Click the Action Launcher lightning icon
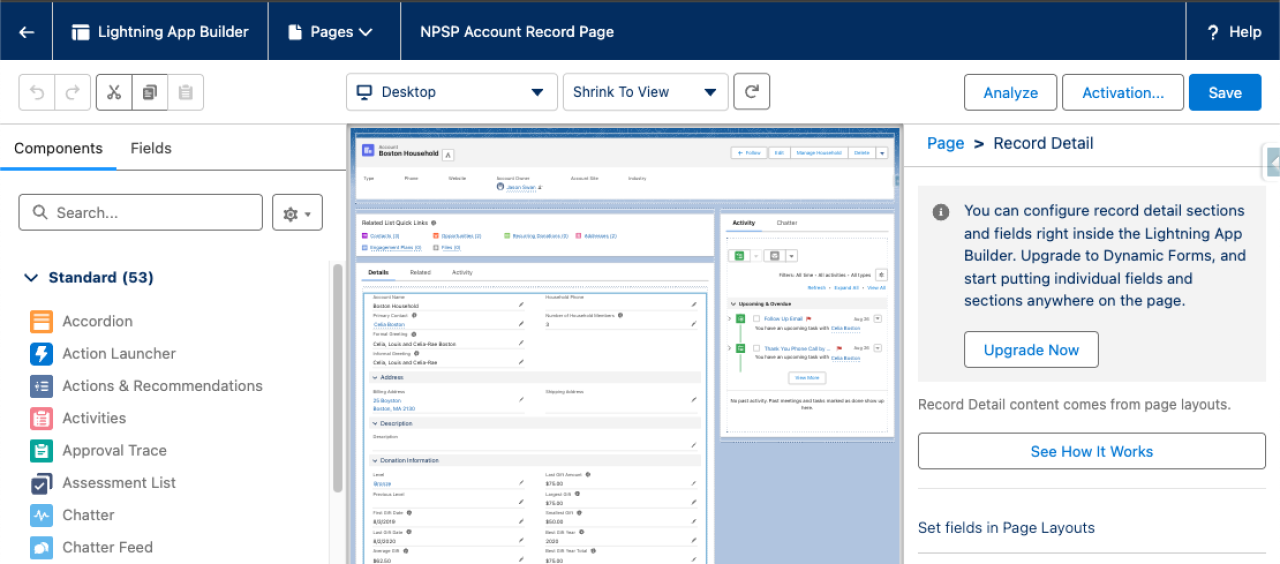Viewport: 1280px width, 564px height. point(41,354)
